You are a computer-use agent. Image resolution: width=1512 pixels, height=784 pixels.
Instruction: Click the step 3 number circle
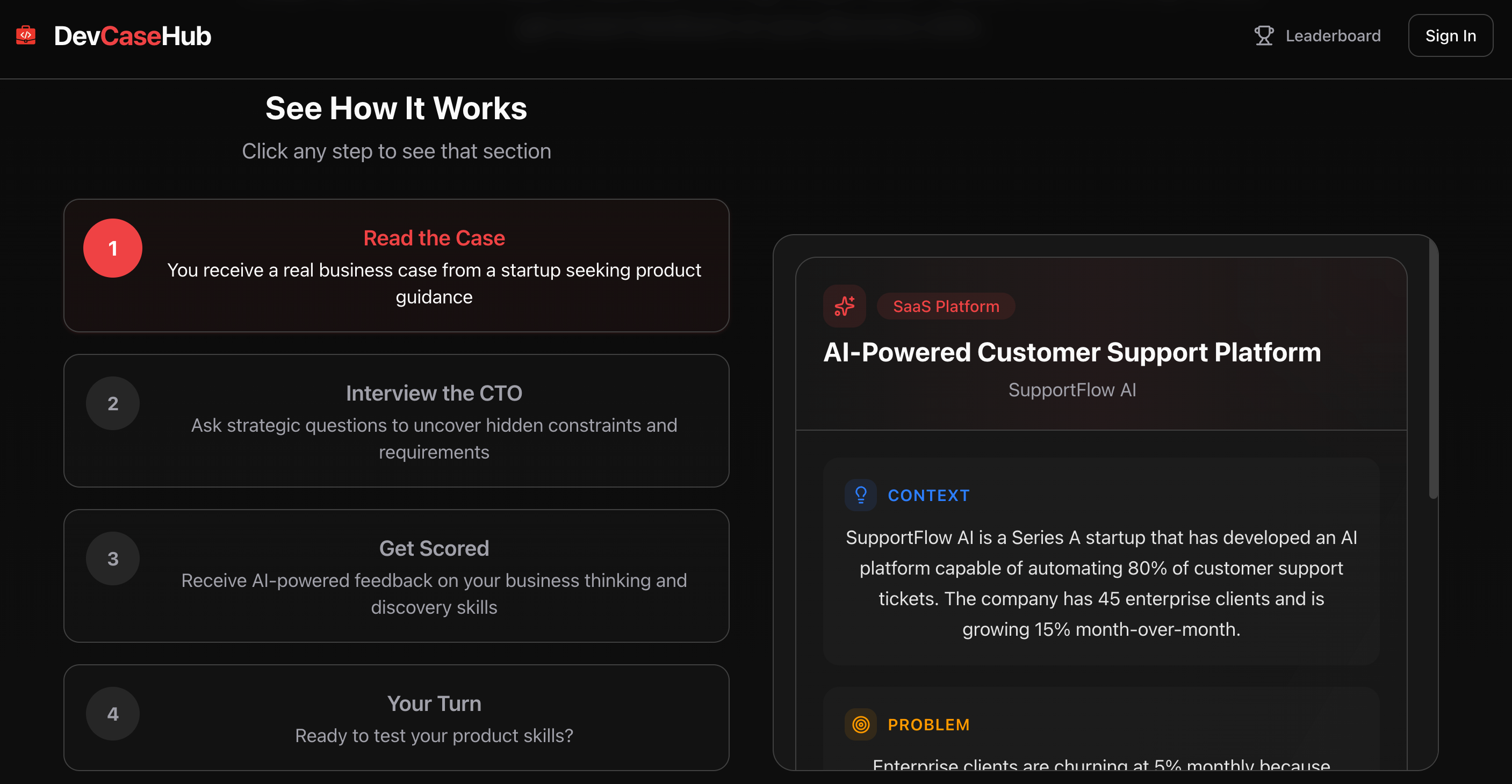[113, 559]
